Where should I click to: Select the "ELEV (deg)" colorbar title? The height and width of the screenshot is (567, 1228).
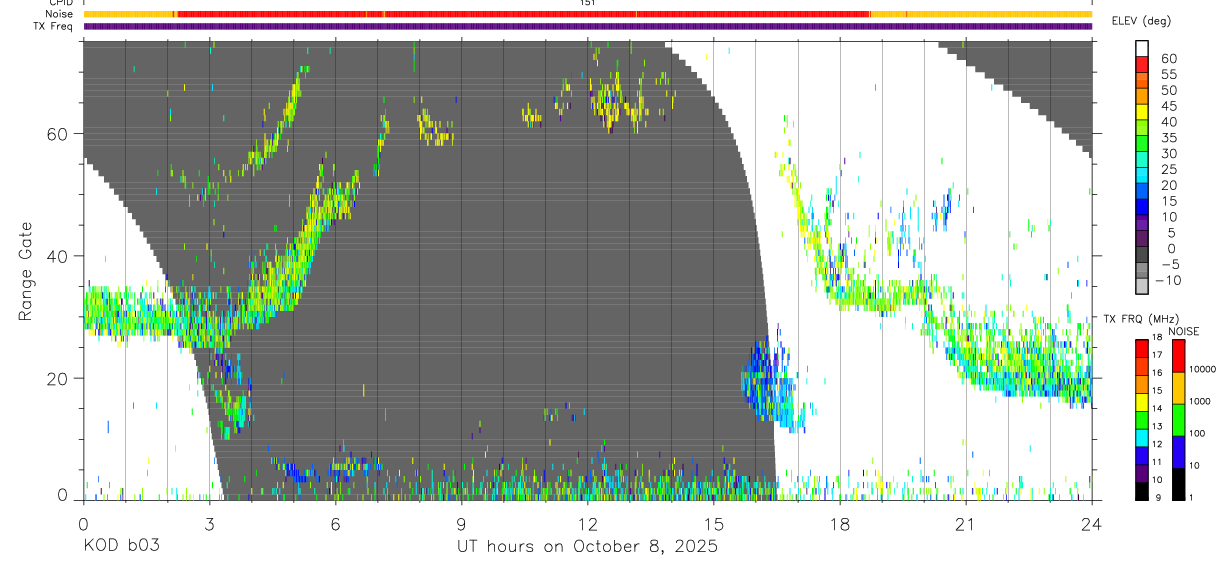[x=1141, y=20]
